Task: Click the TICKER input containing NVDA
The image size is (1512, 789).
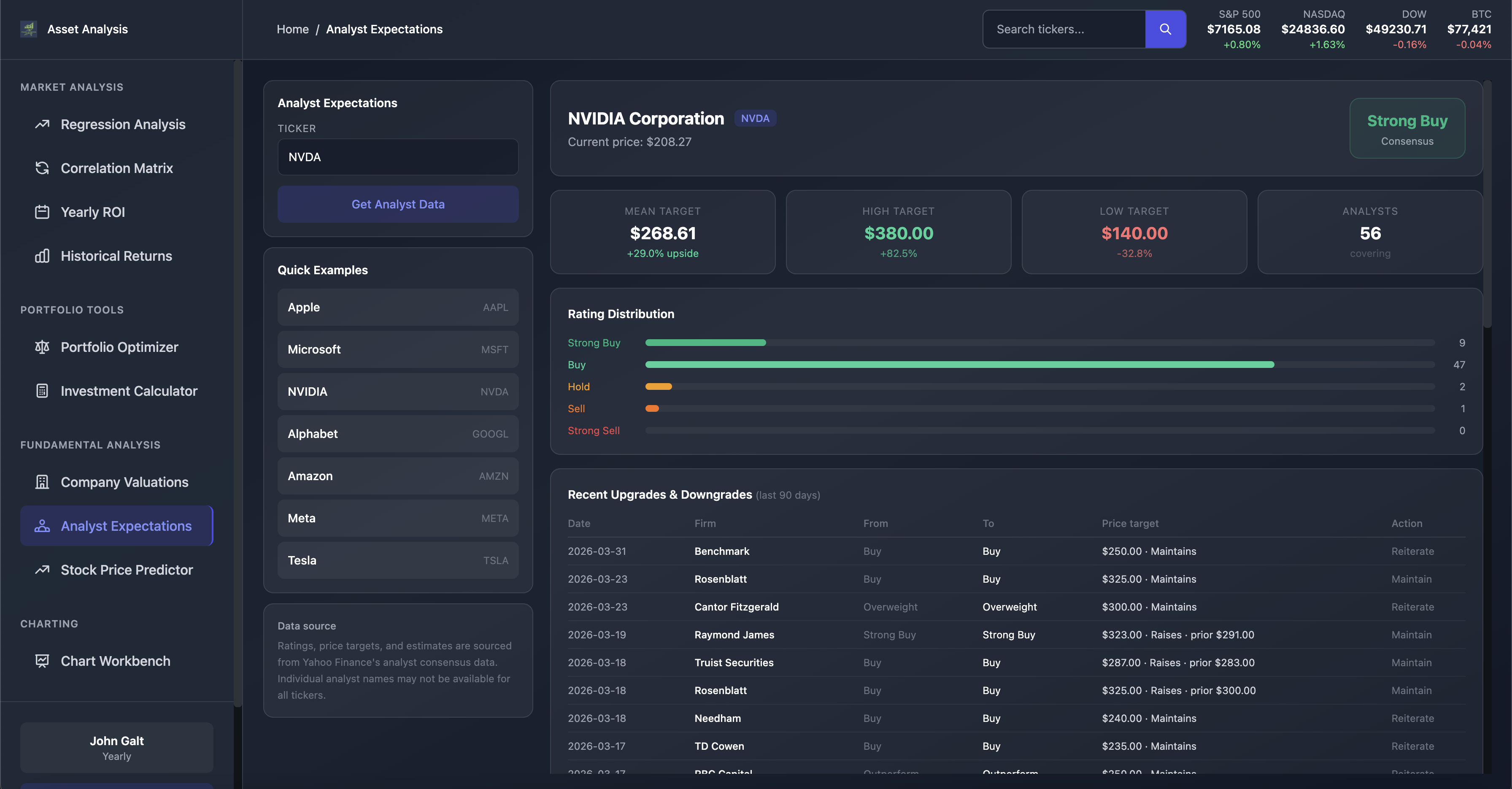Action: click(398, 157)
